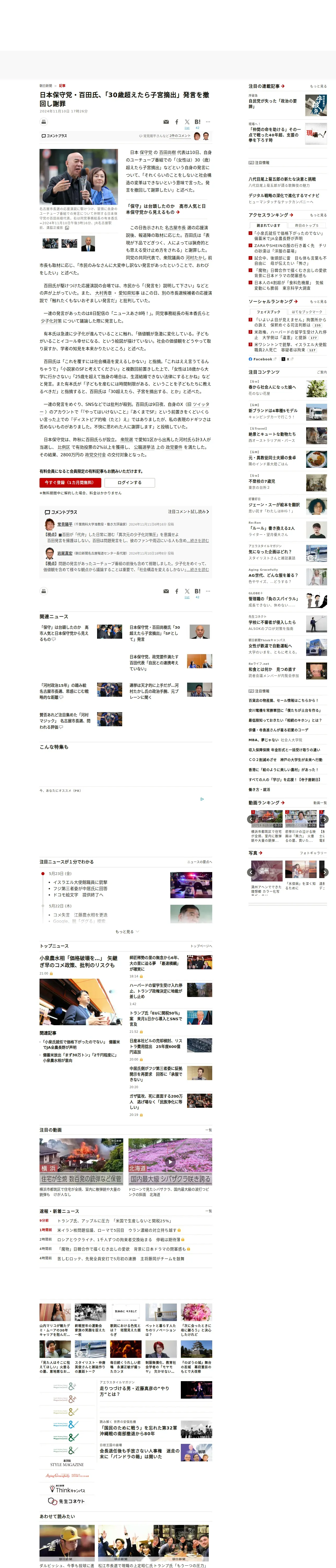Click 続きを読む on 岩尾真宏's comment
Viewport: 336px width, 1568px height.
click(198, 570)
